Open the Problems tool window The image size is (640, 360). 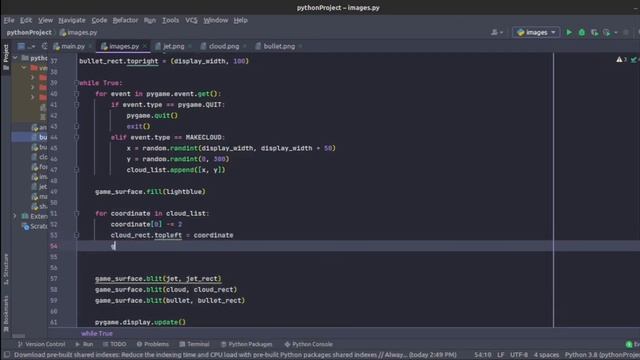pos(153,344)
